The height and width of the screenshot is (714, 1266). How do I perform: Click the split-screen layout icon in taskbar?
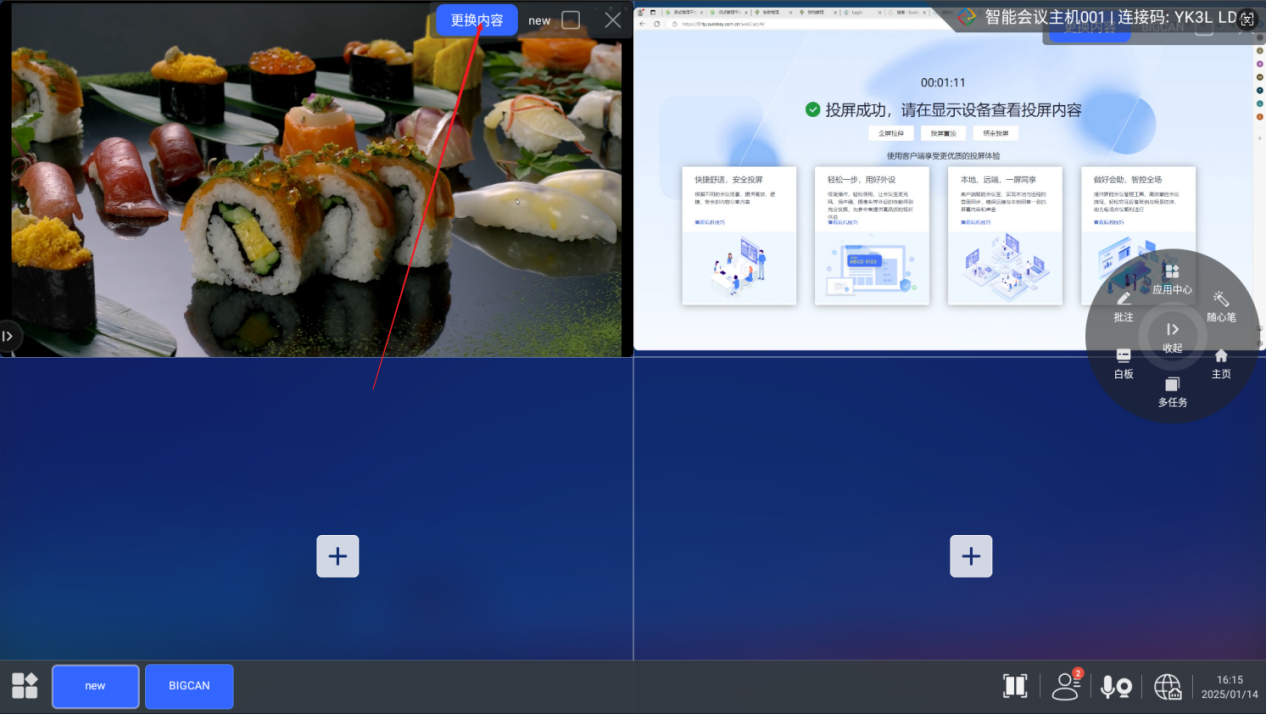[x=1015, y=686]
